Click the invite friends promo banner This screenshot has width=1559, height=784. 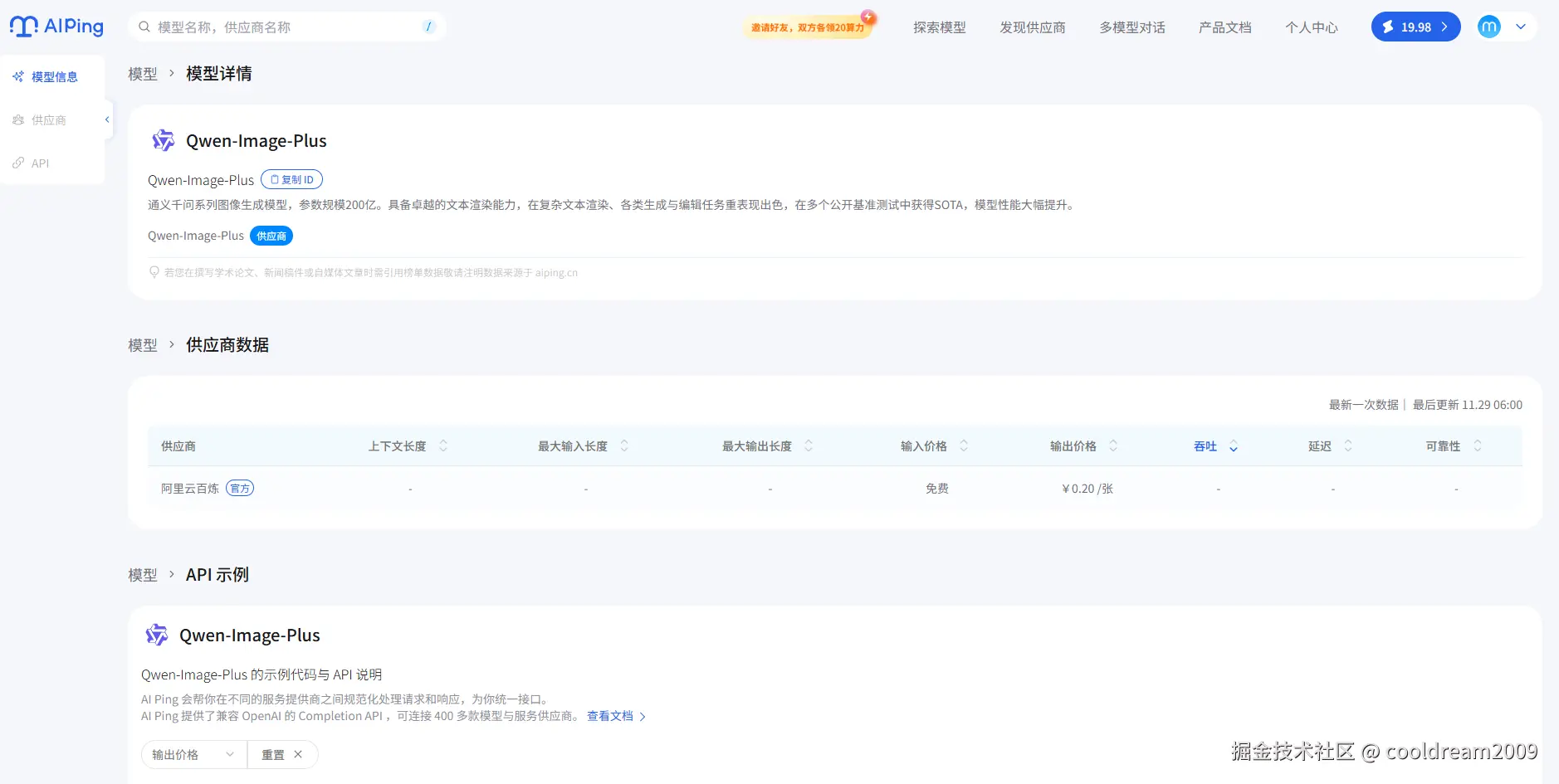[809, 27]
